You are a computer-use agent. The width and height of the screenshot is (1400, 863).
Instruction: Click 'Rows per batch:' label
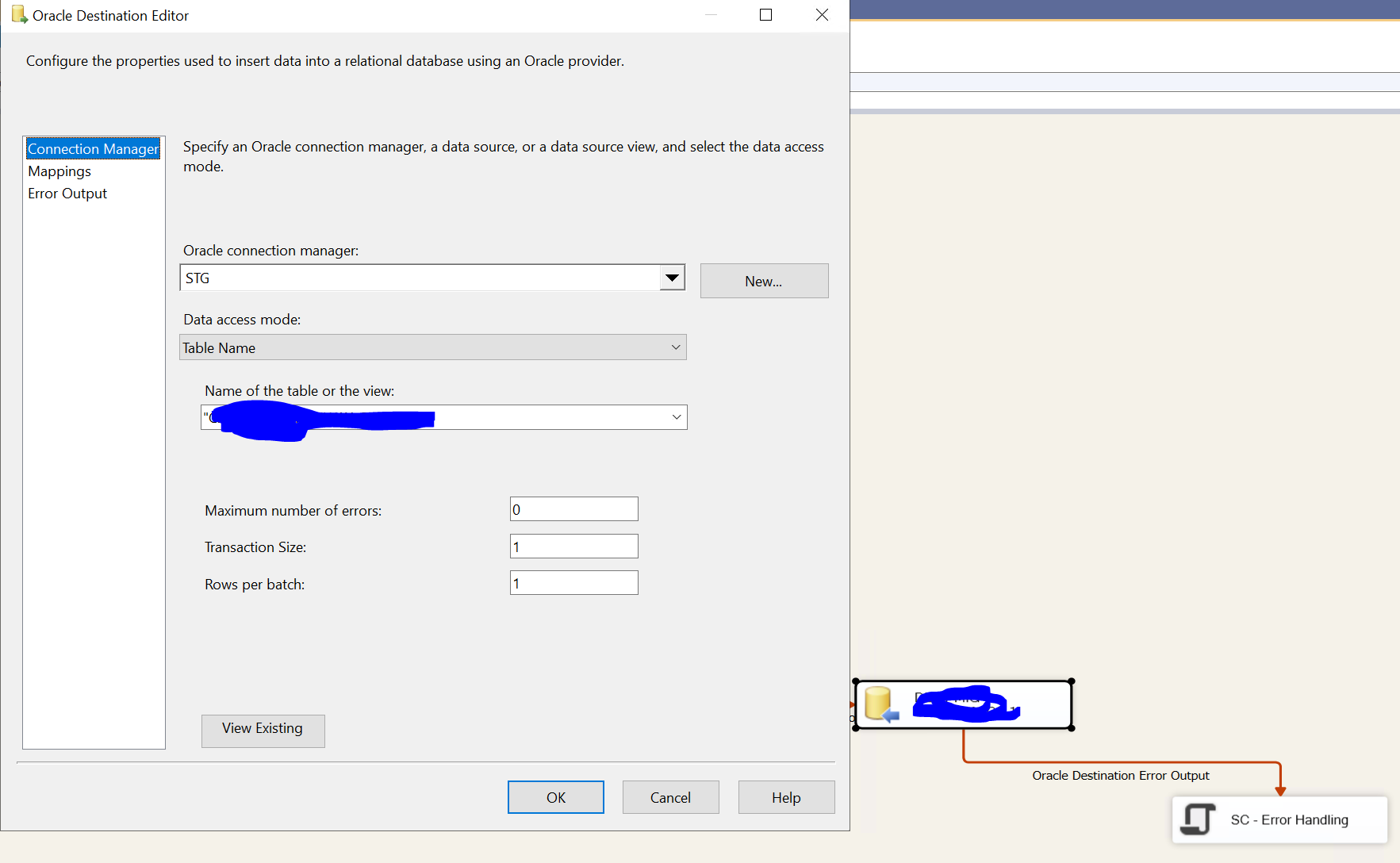pyautogui.click(x=255, y=585)
